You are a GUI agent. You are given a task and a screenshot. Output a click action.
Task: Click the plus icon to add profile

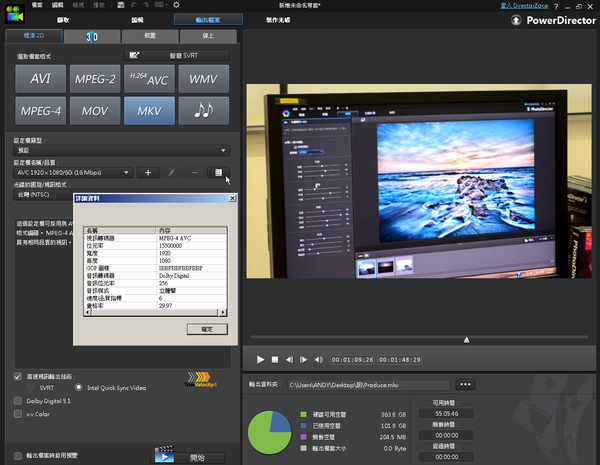click(148, 173)
